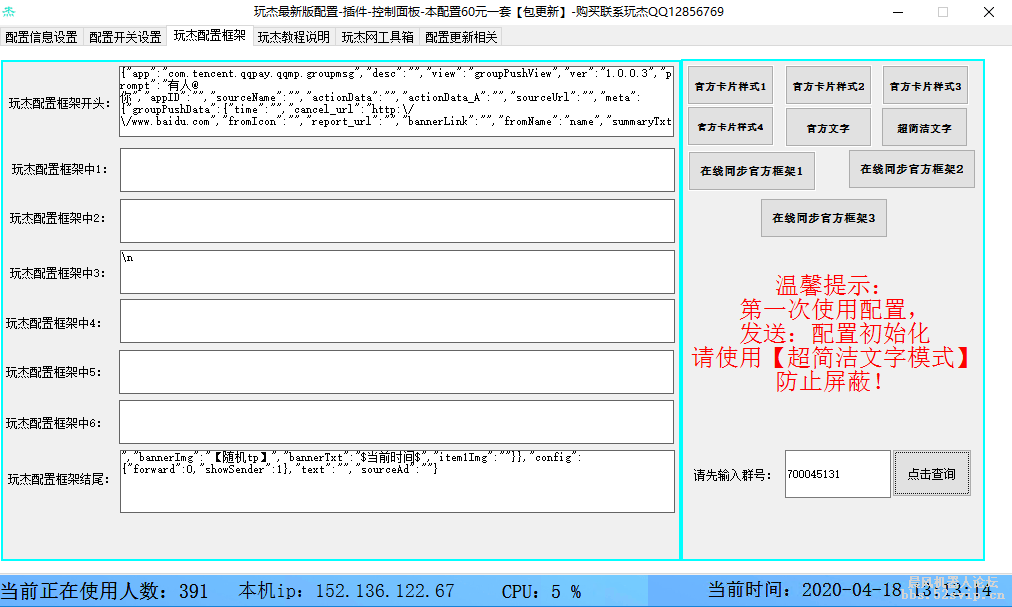Image resolution: width=1012 pixels, height=607 pixels.
Task: Apply 官方卡片样式1 template
Action: click(x=730, y=86)
